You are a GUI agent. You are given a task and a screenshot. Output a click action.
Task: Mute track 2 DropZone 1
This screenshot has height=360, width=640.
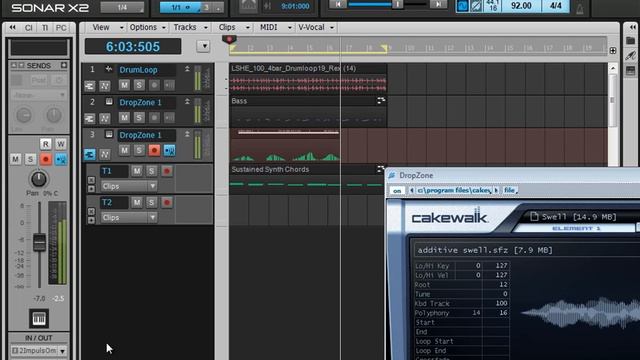(124, 118)
